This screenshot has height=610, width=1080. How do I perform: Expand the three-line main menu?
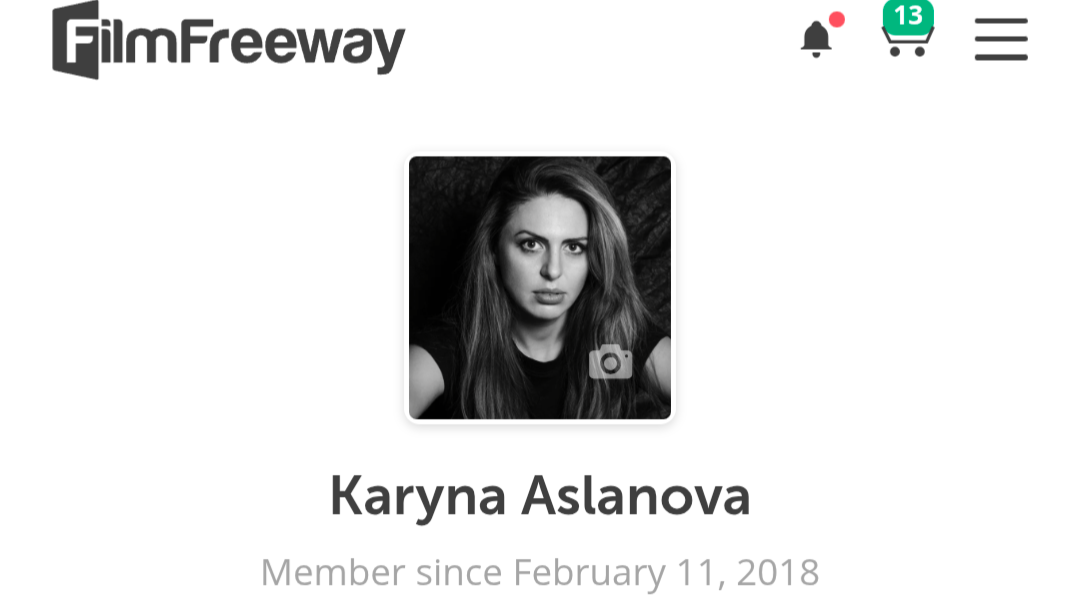1001,39
